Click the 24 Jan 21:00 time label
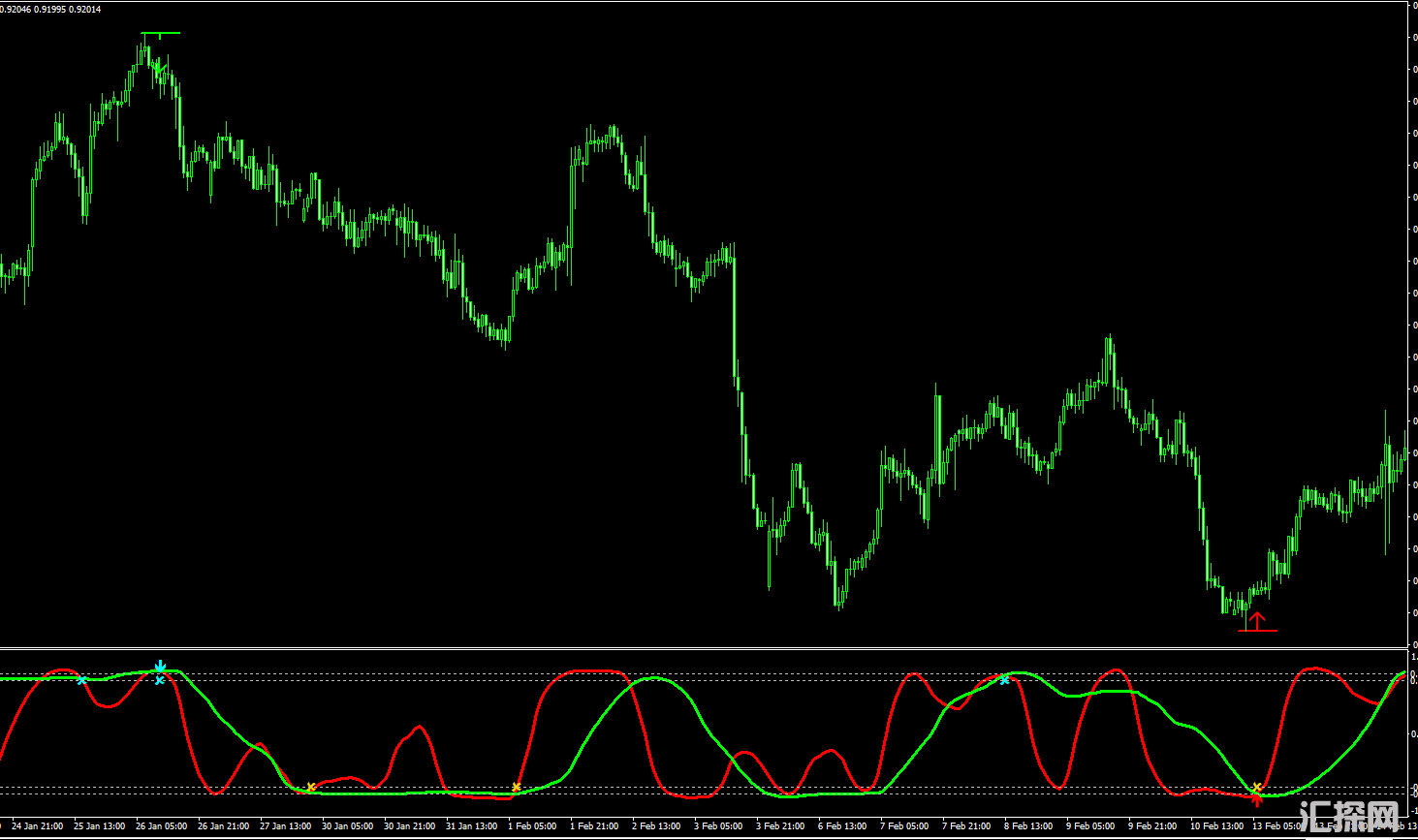 (x=38, y=826)
